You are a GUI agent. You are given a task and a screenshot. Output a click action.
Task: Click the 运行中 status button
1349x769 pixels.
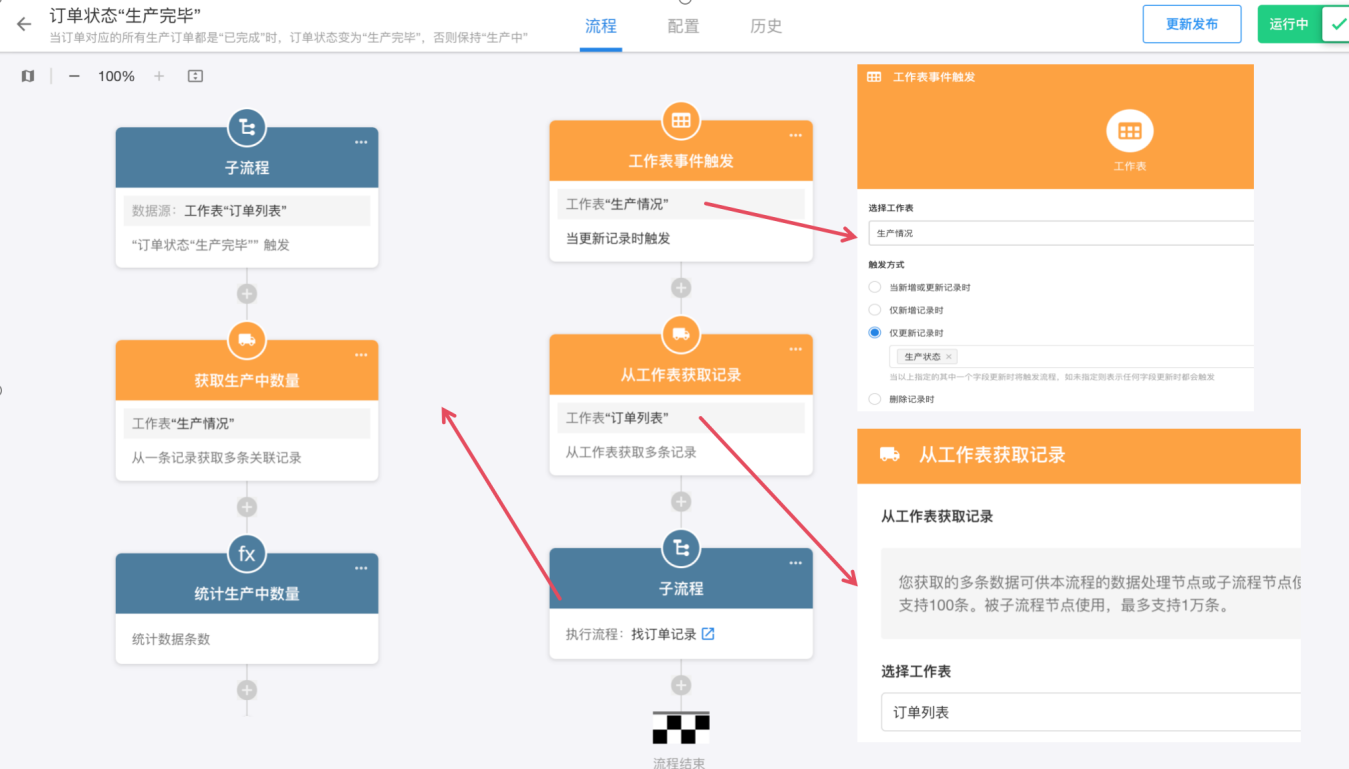[1289, 24]
